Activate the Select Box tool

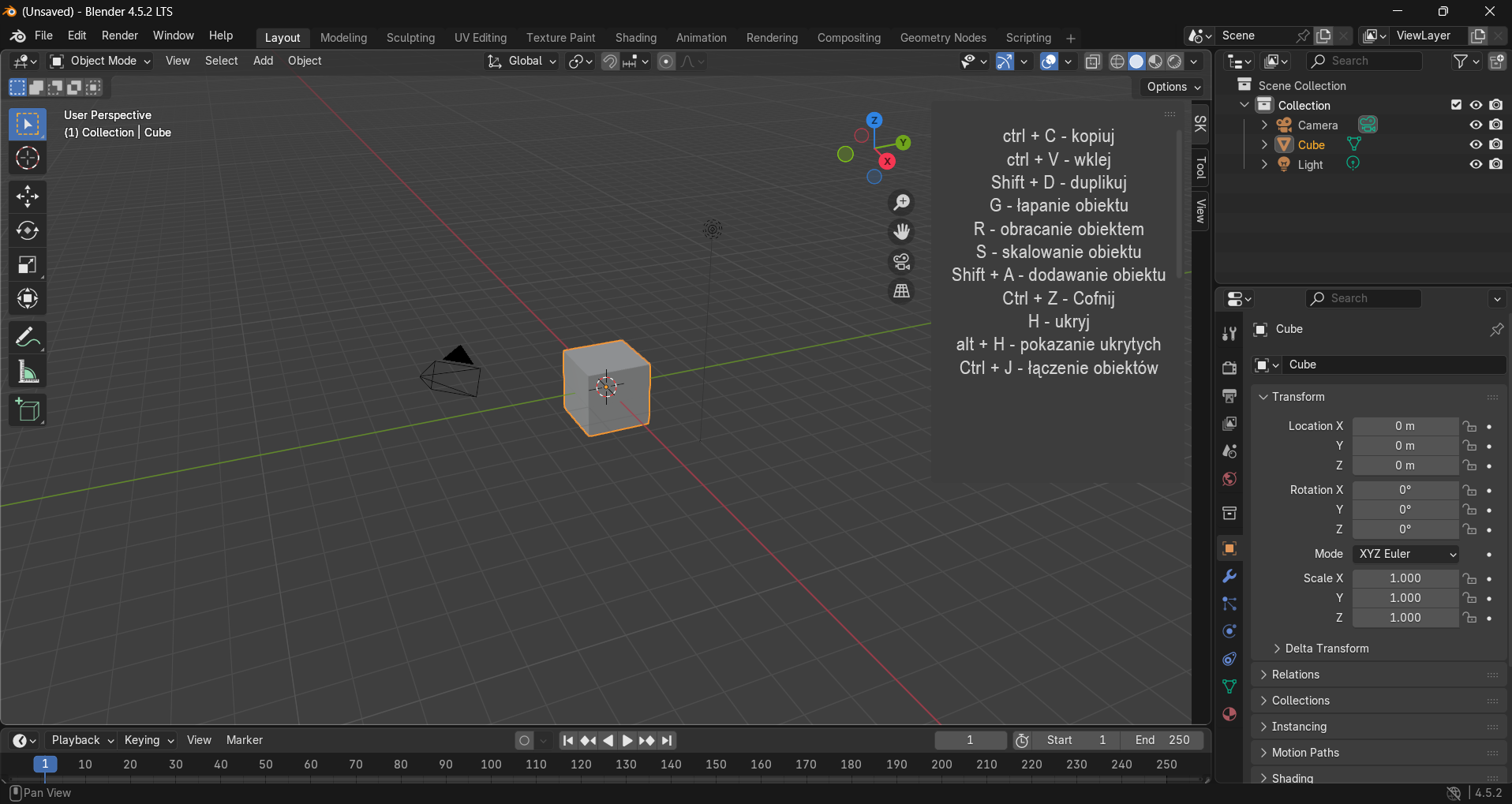pyautogui.click(x=28, y=125)
